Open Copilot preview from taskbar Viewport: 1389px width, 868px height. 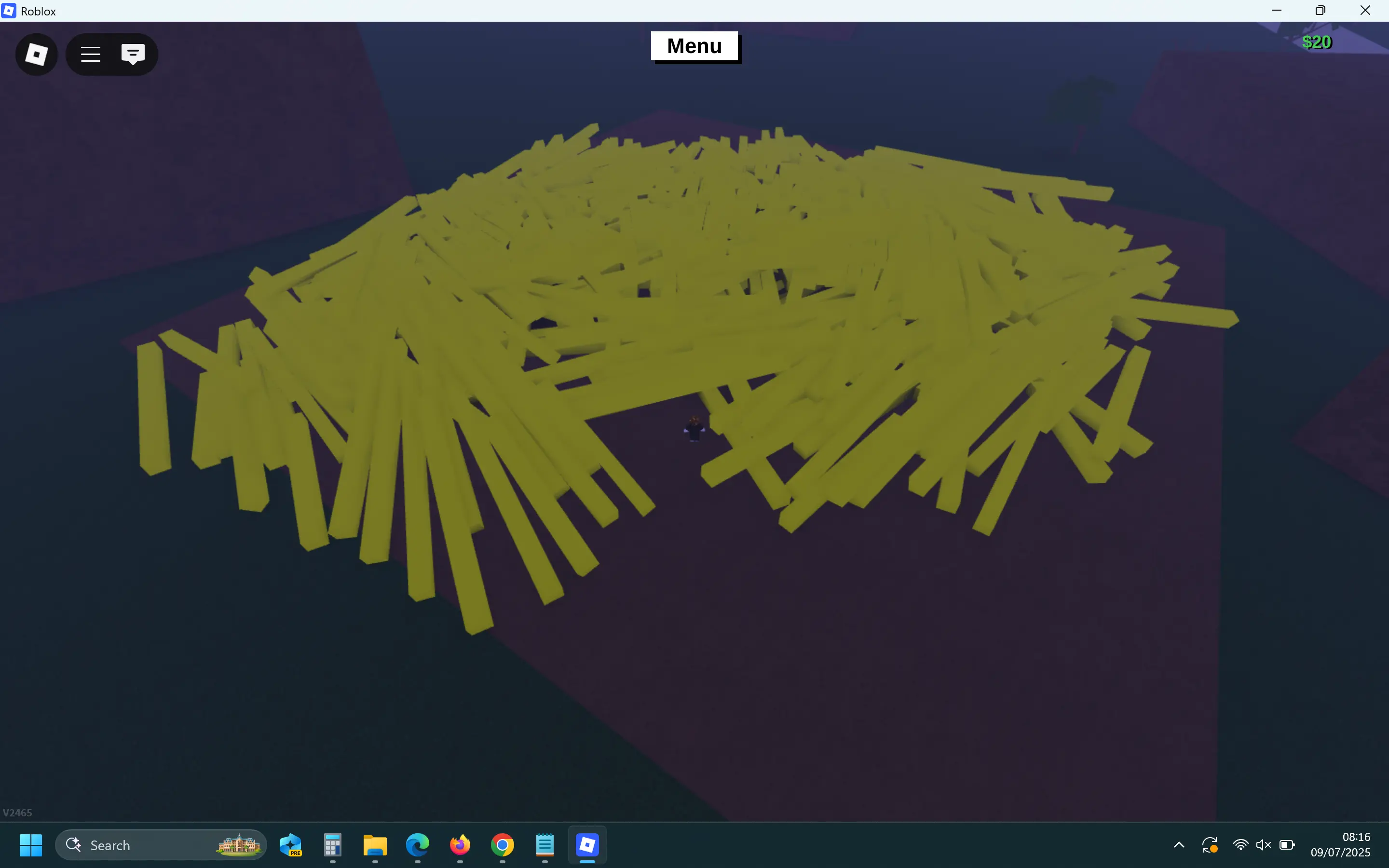pos(290,845)
